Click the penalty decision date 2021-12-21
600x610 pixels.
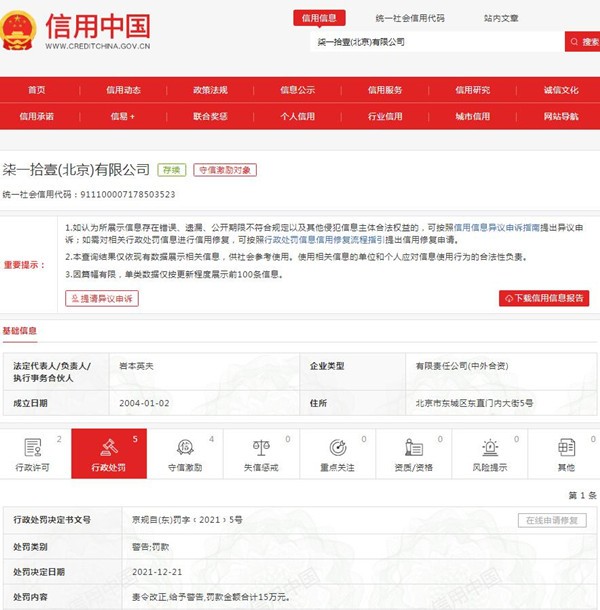click(157, 572)
